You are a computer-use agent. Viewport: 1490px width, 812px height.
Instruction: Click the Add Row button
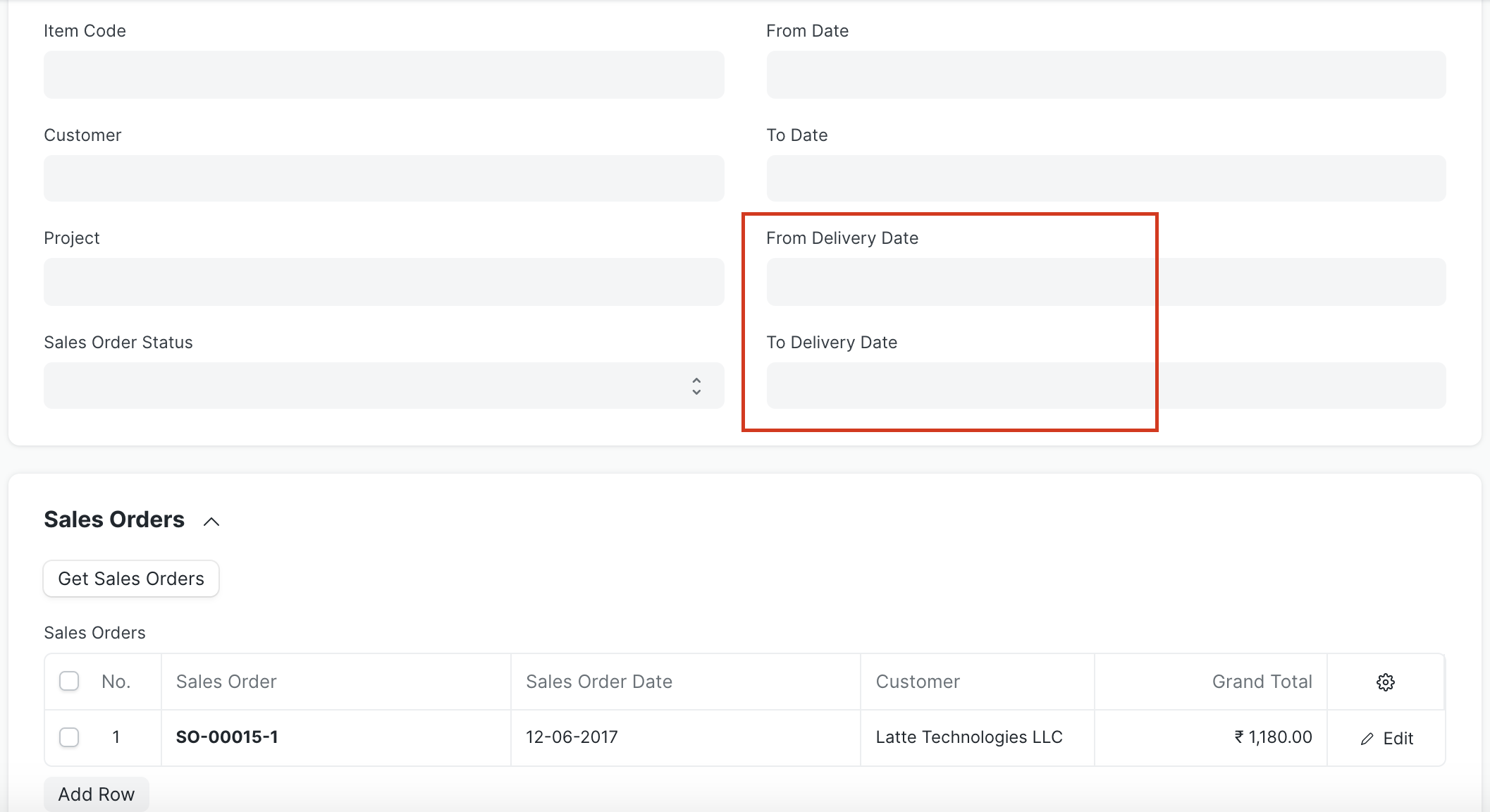(97, 794)
